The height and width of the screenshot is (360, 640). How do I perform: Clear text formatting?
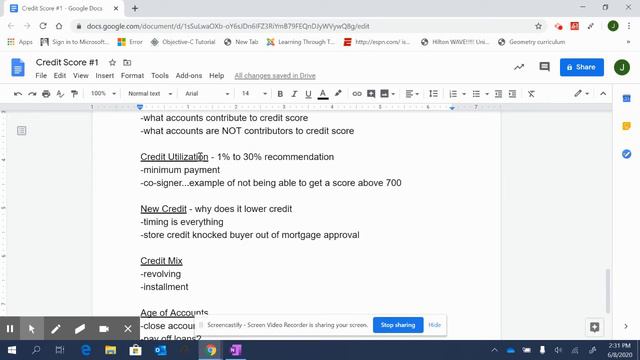point(531,94)
